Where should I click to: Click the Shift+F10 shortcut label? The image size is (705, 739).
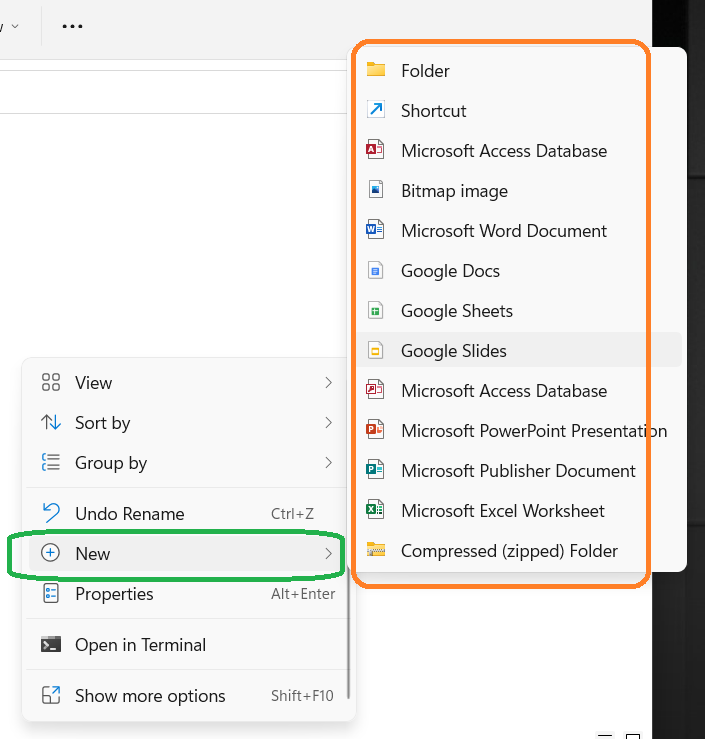[302, 696]
